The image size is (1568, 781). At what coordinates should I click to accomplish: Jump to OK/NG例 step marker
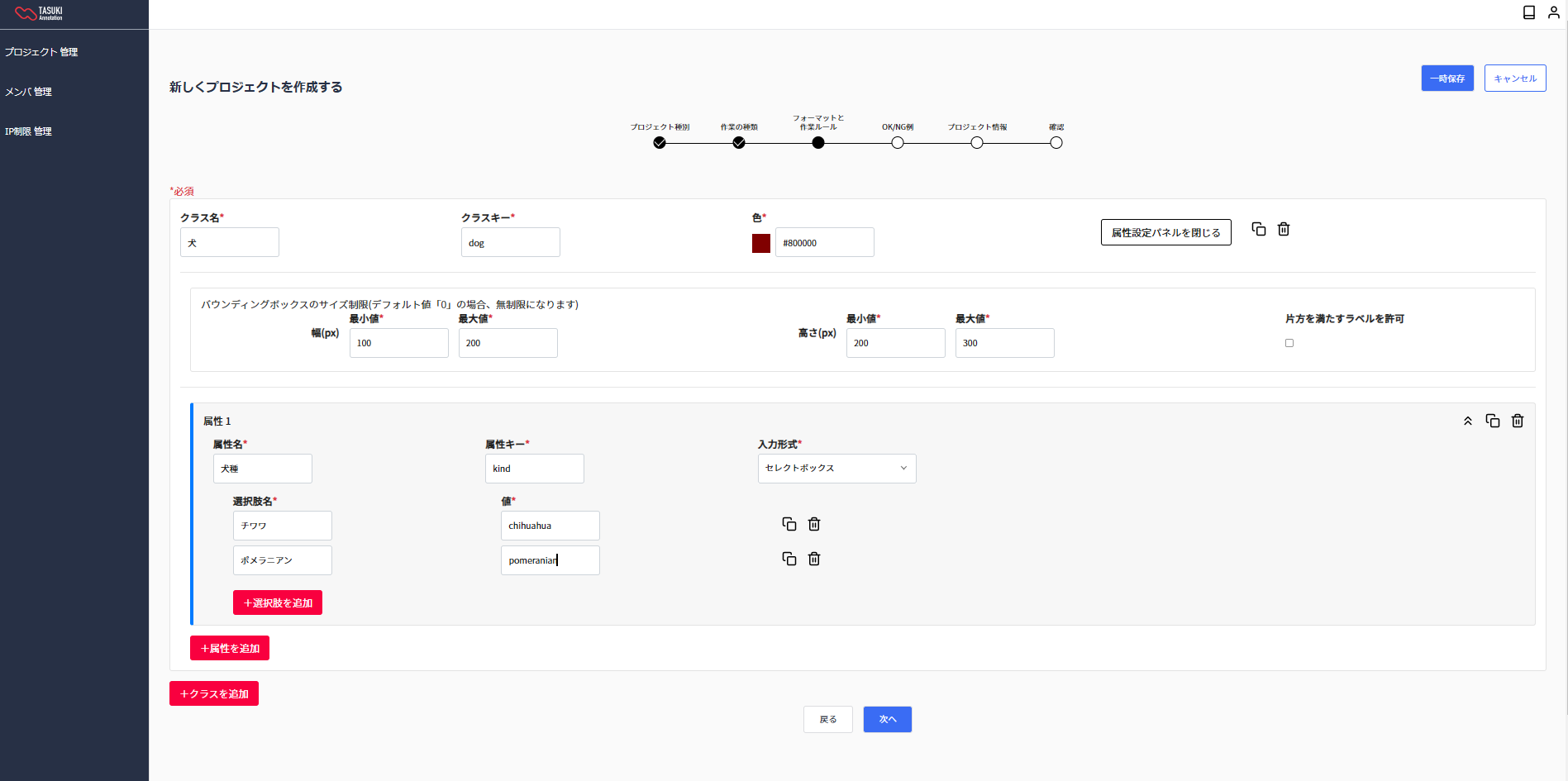898,142
